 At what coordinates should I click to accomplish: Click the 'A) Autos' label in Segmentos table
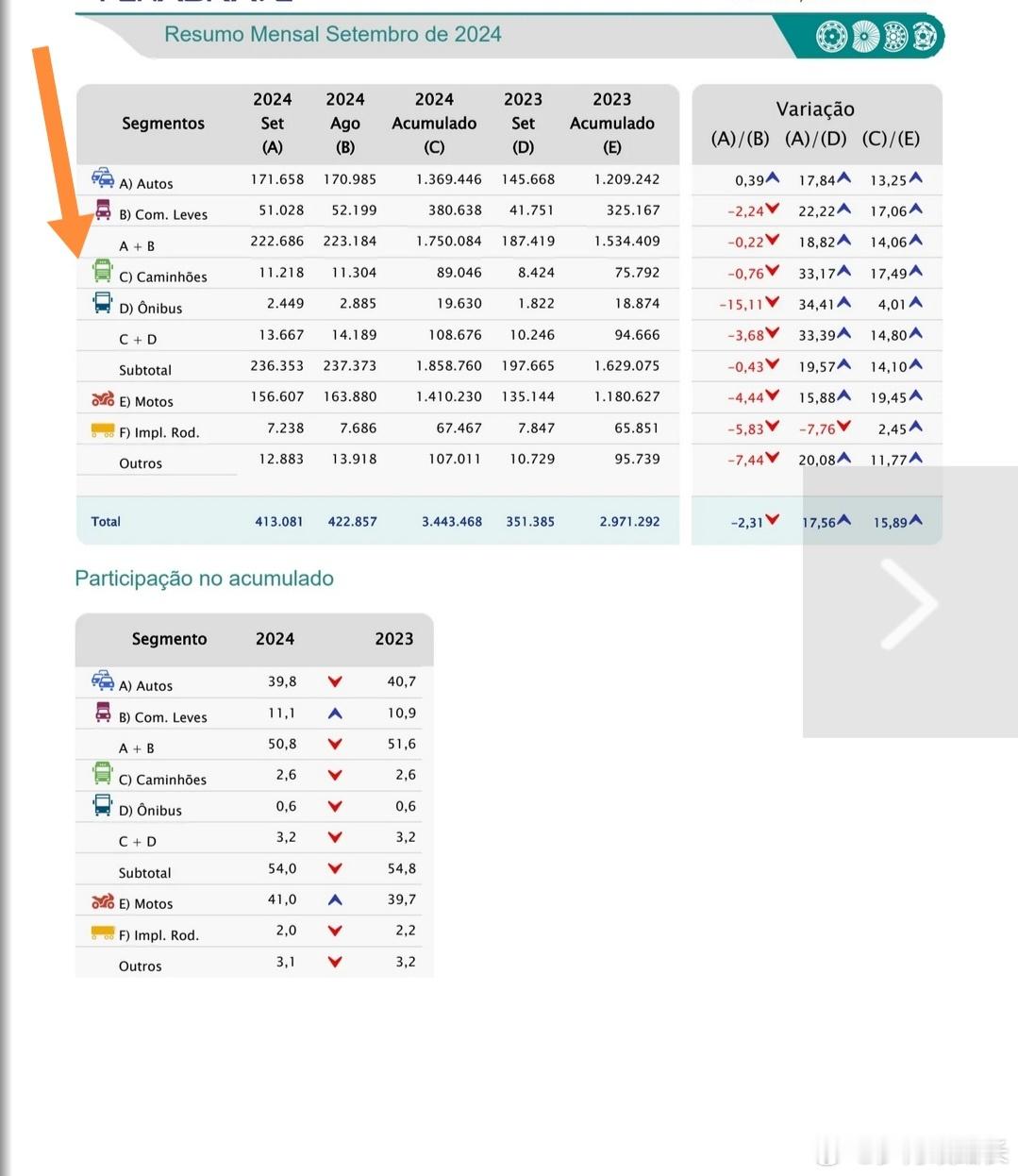146,184
